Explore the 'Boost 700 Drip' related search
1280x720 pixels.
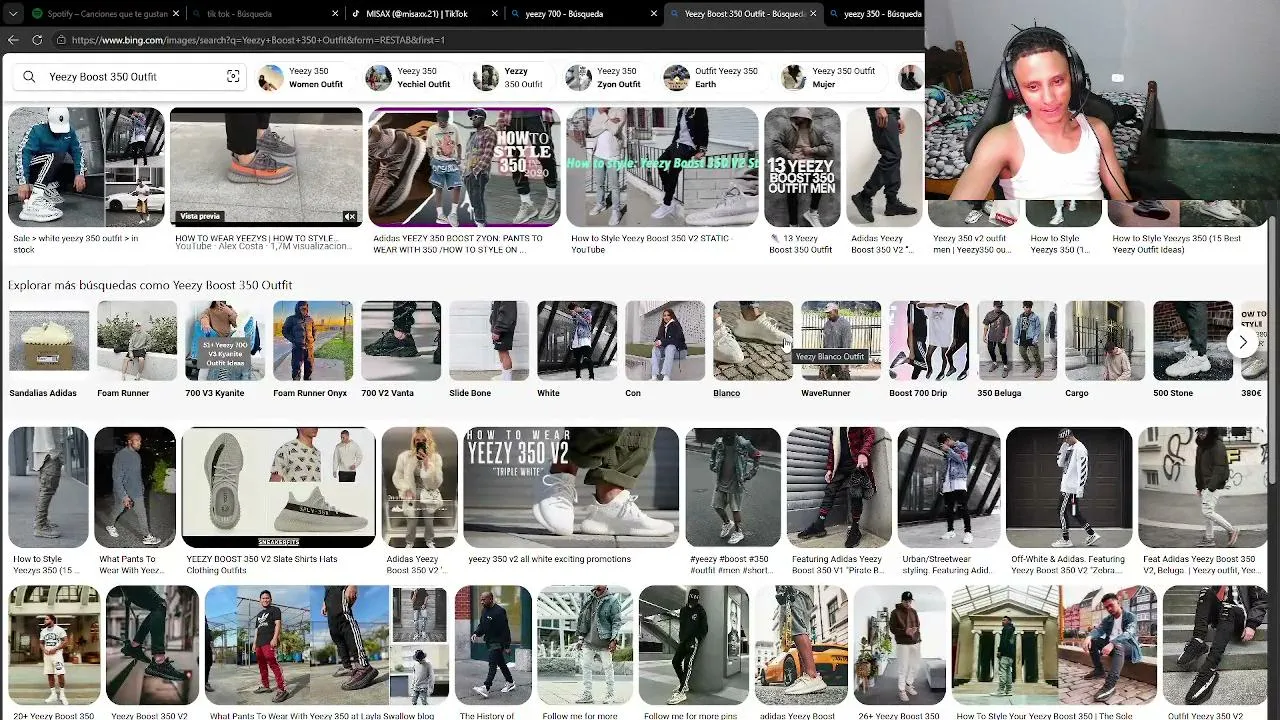pos(929,350)
